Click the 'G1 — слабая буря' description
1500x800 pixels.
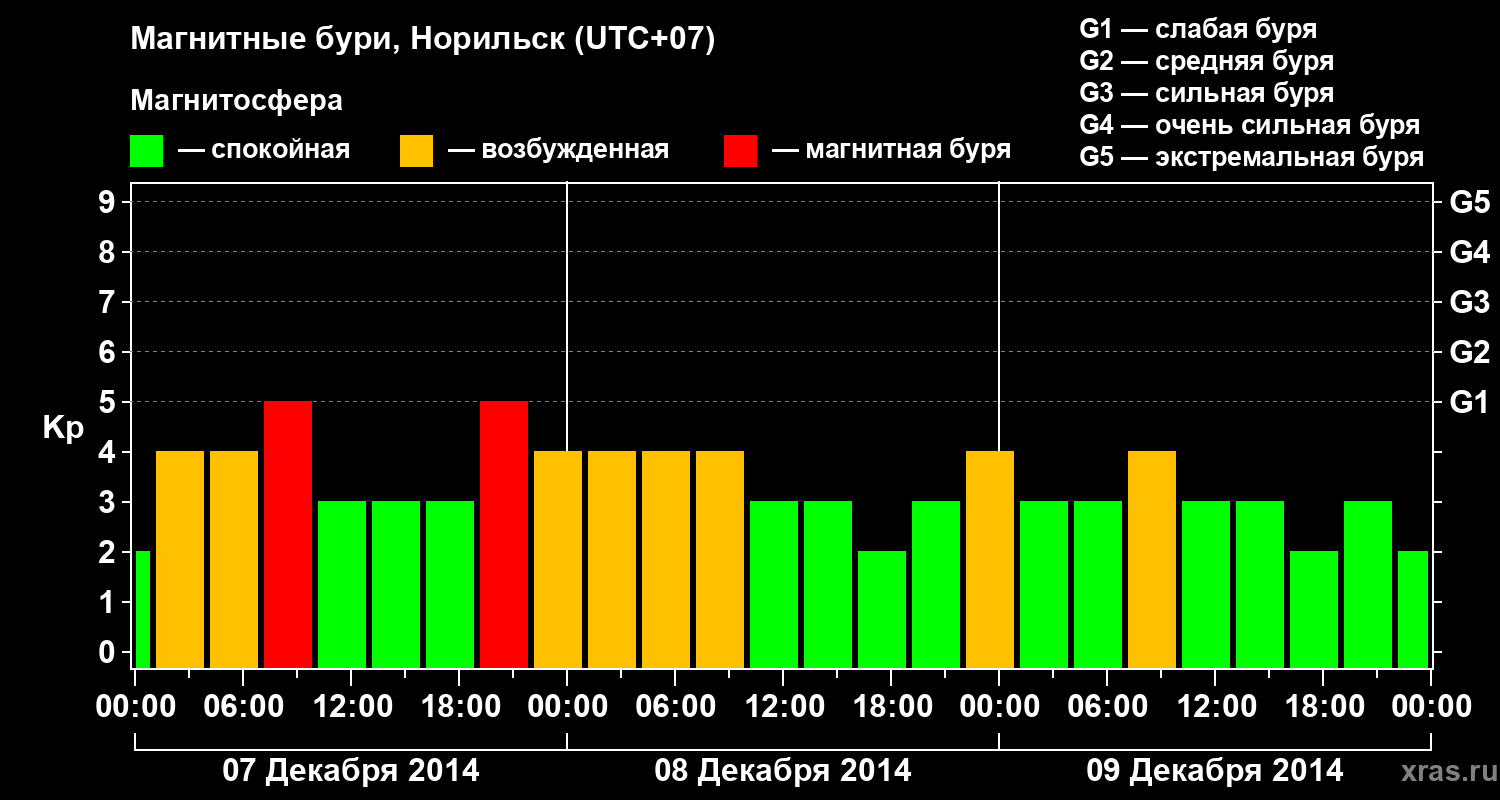tap(1198, 28)
